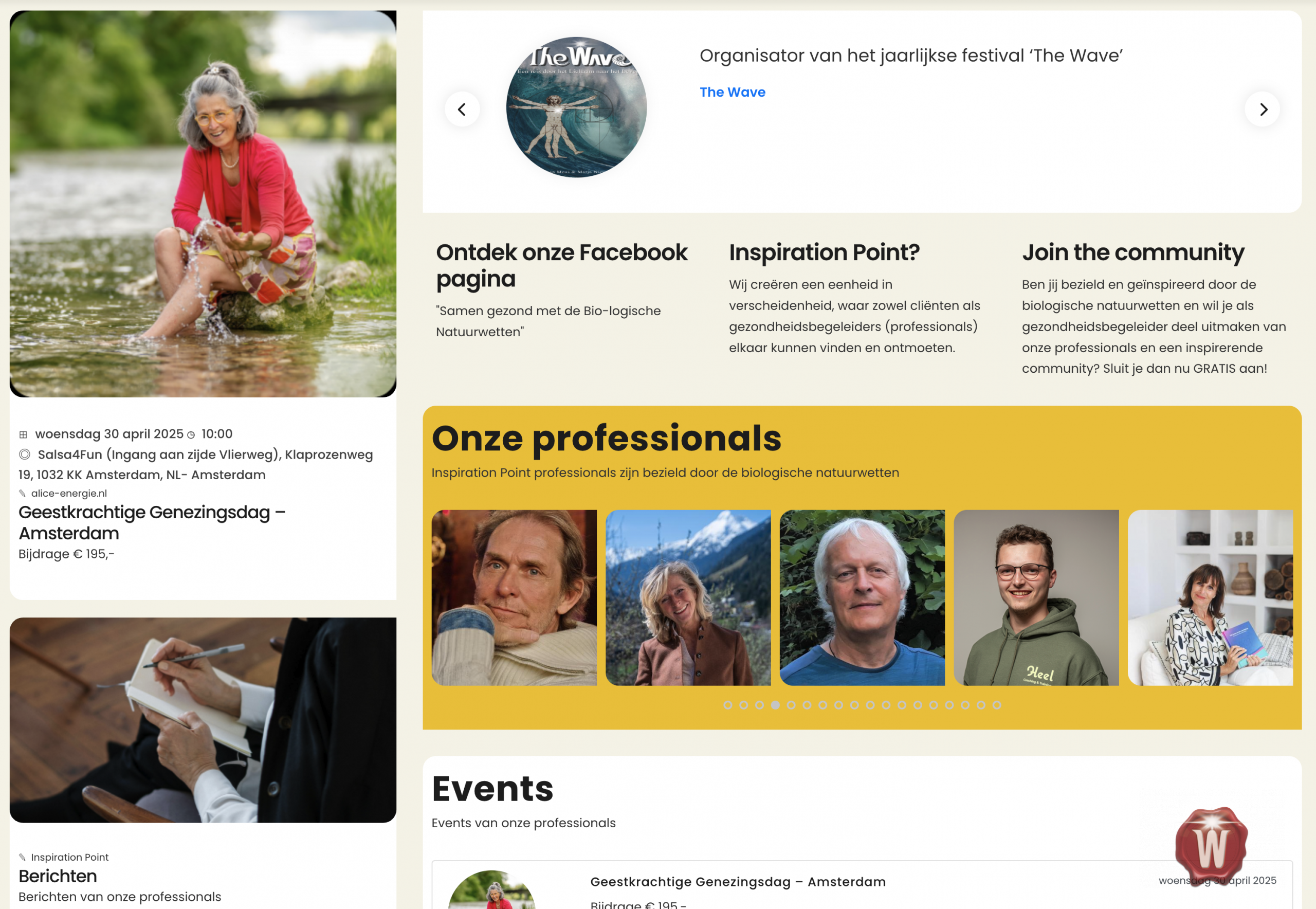Select the second professionals carousel dot
The image size is (1316, 909).
click(744, 705)
